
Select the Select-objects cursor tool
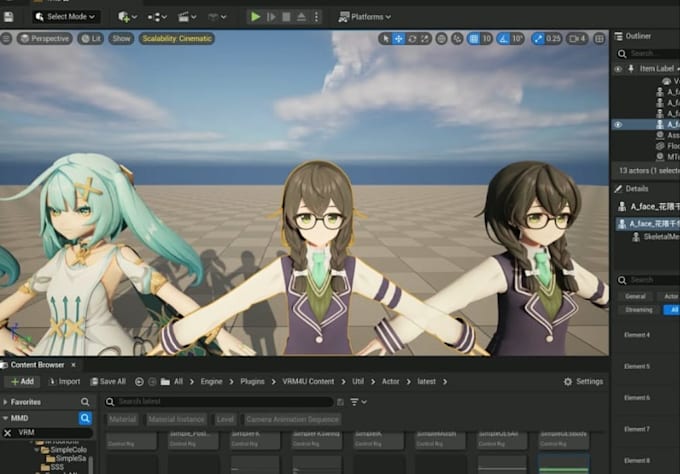[x=385, y=39]
